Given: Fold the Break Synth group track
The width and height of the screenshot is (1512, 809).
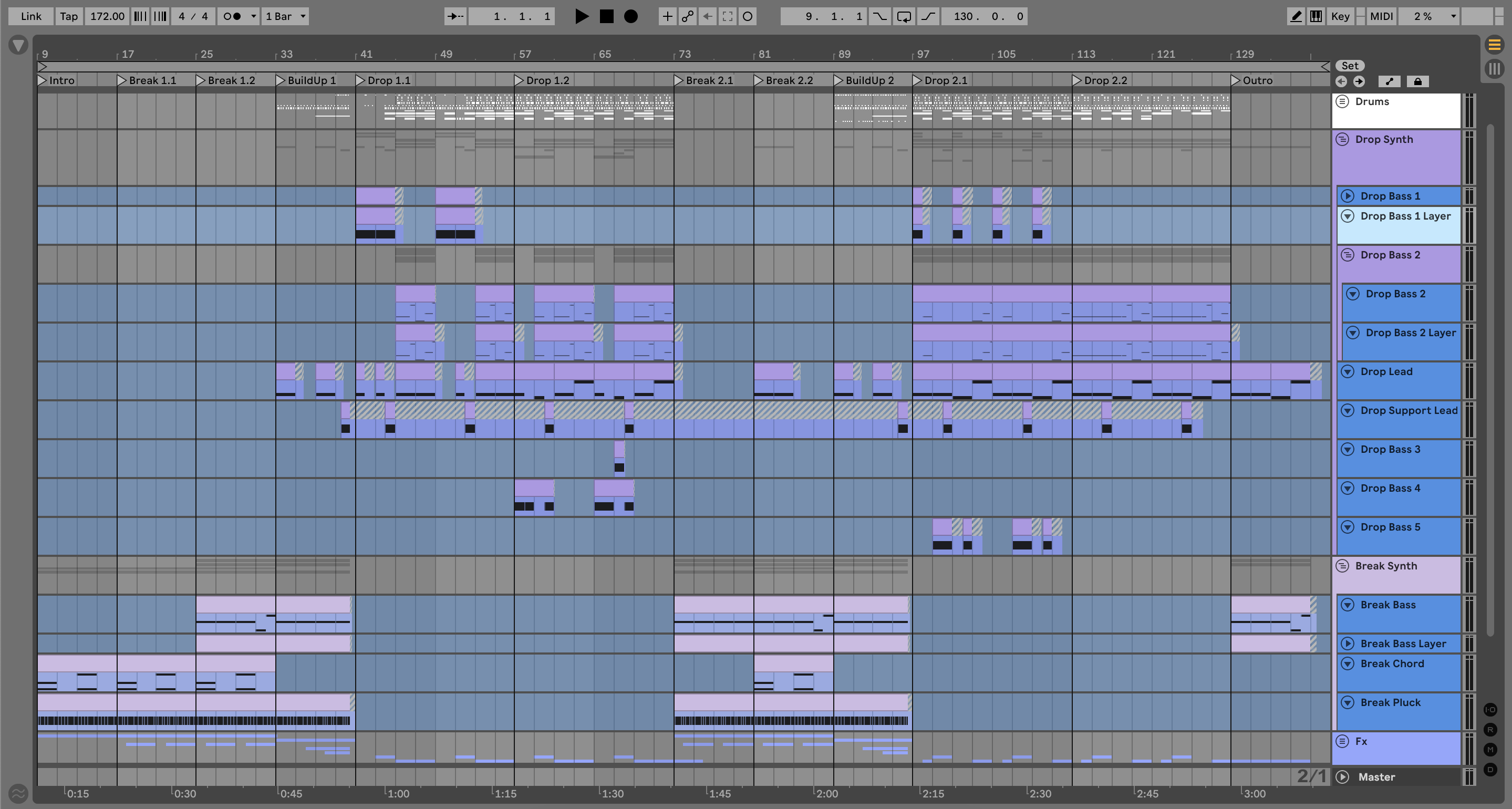Looking at the screenshot, I should tap(1342, 566).
